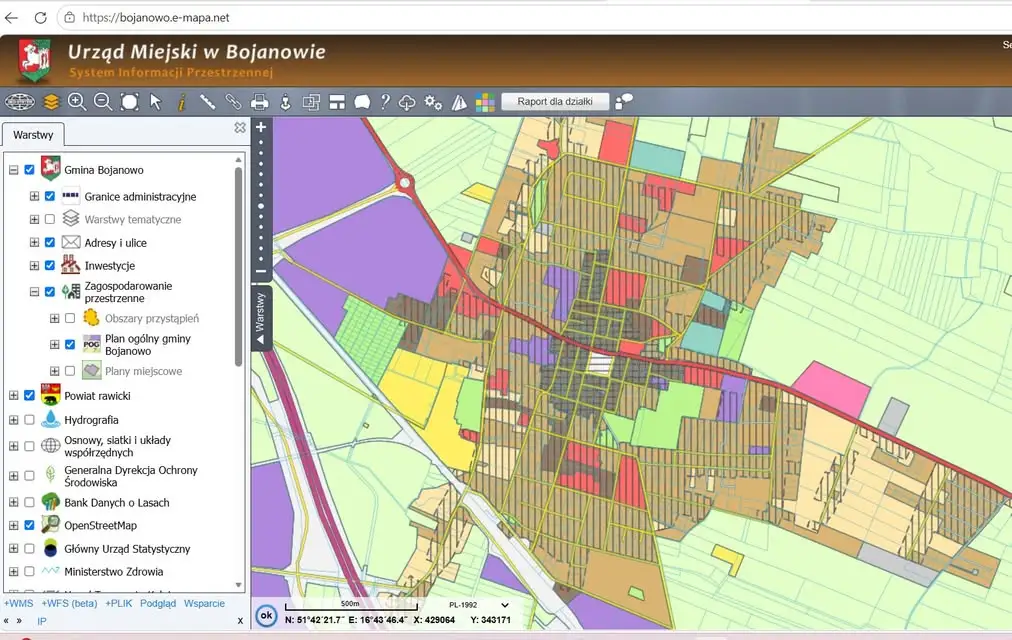The height and width of the screenshot is (640, 1012).
Task: Open the settings gears icon
Action: pyautogui.click(x=433, y=102)
